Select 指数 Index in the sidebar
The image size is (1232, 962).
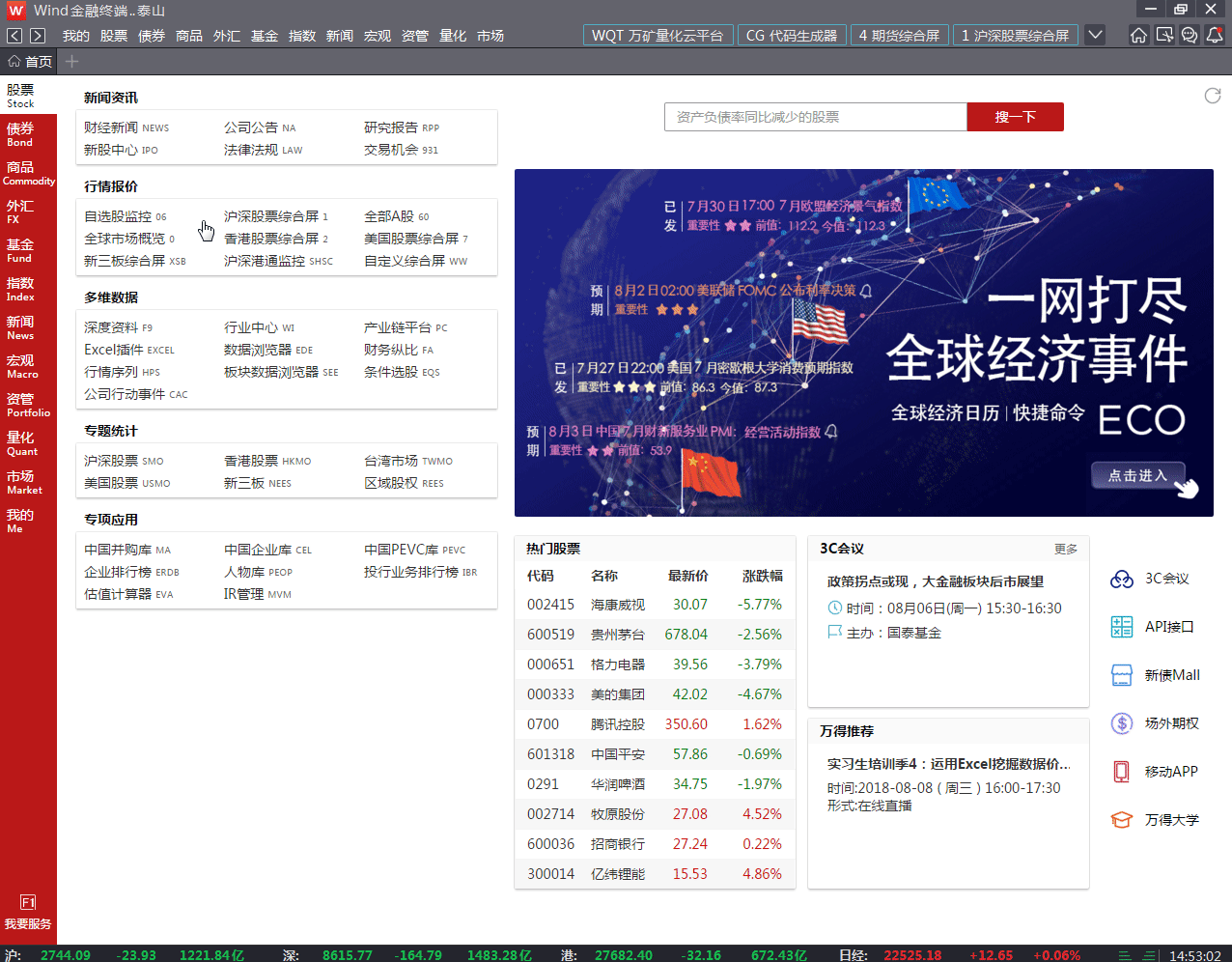pyautogui.click(x=28, y=289)
